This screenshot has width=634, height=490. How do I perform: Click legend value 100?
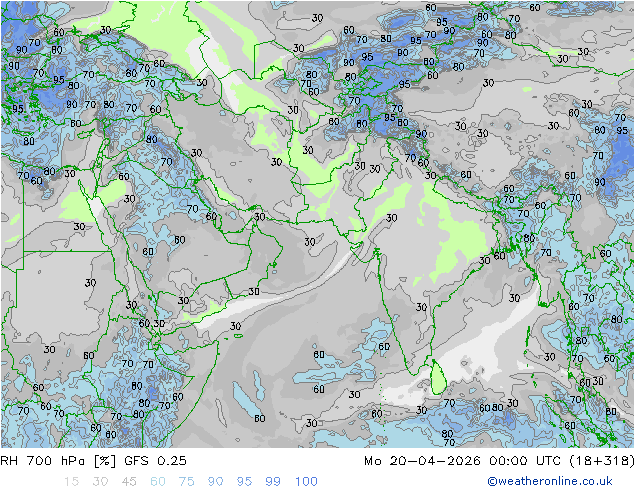click(306, 482)
